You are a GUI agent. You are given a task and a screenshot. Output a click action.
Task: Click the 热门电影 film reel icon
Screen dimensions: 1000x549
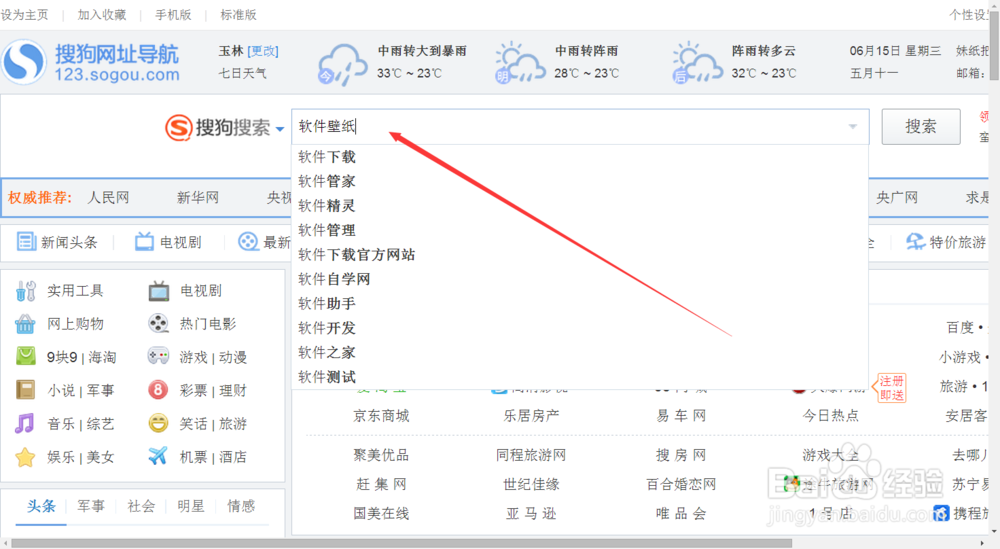158,324
